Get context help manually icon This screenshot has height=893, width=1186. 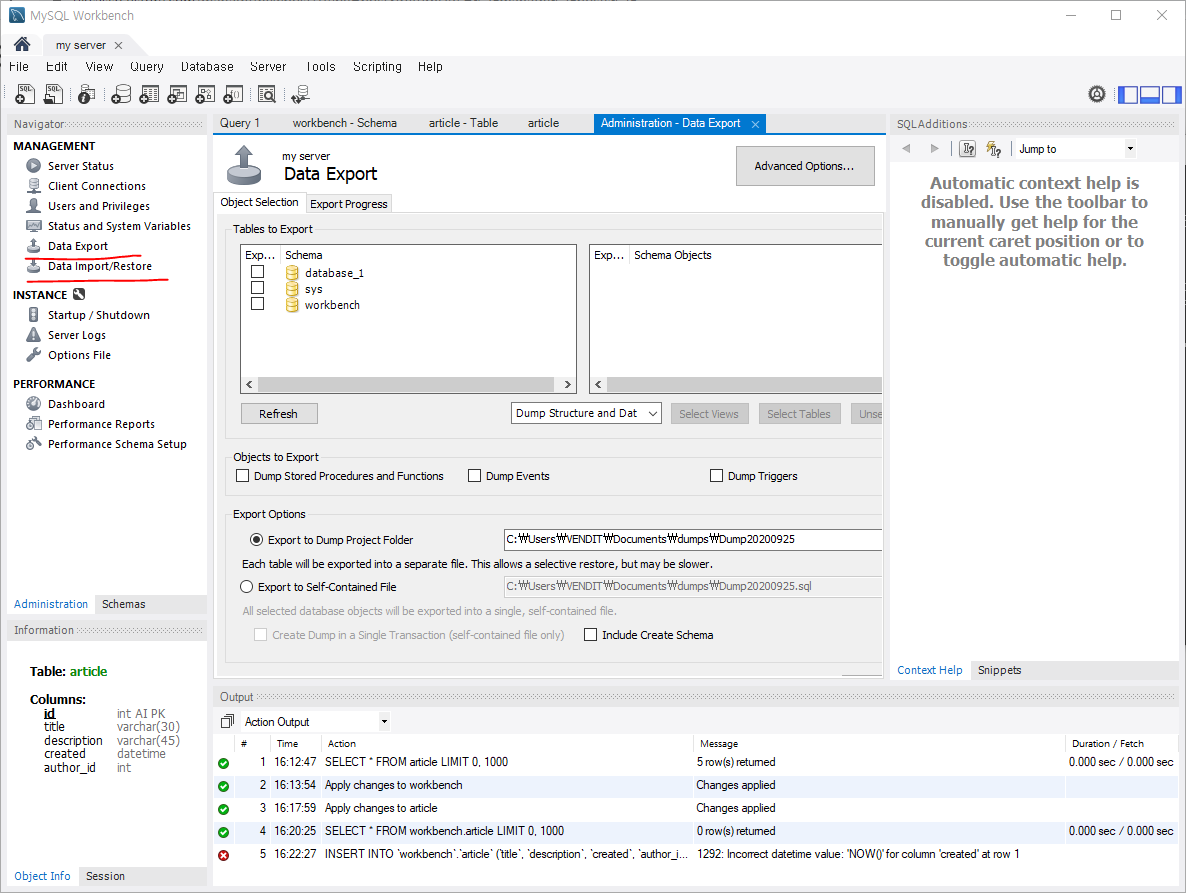[967, 149]
